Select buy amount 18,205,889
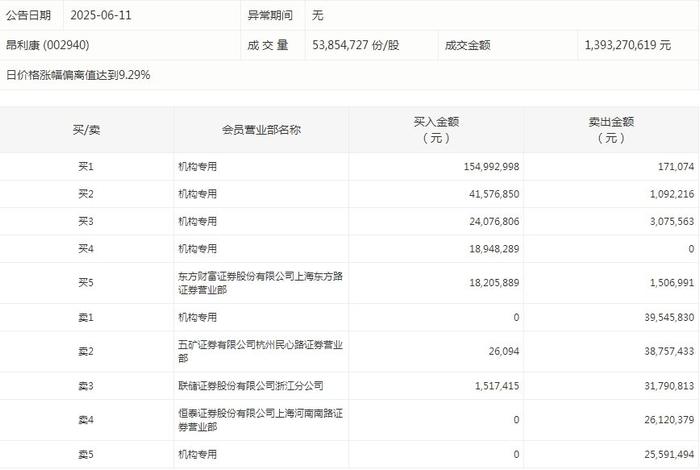 [x=494, y=283]
